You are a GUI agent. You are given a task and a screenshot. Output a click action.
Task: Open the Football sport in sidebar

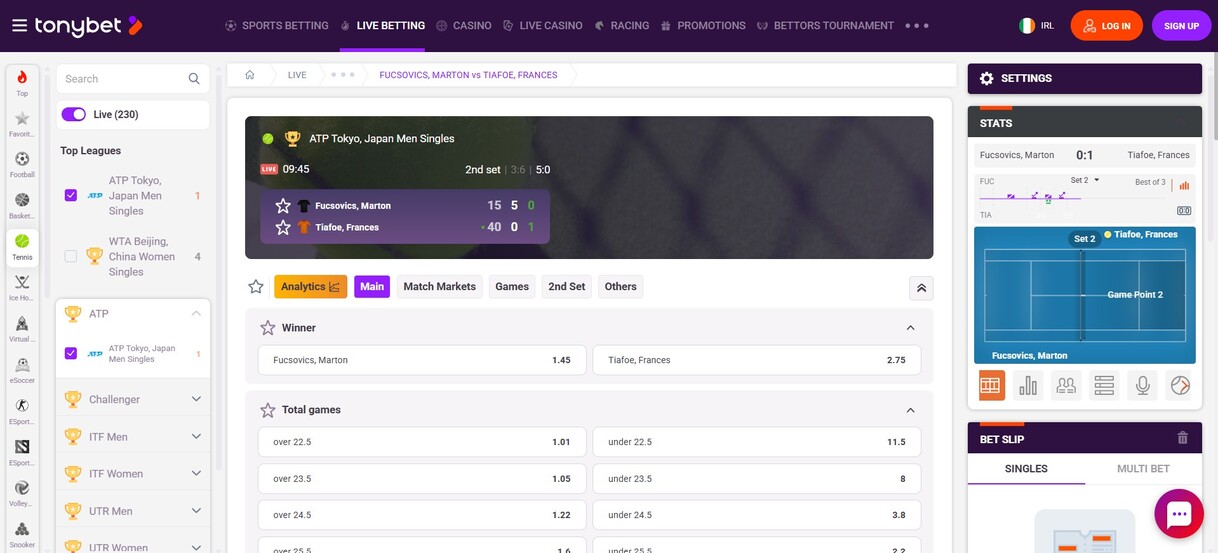(22, 164)
